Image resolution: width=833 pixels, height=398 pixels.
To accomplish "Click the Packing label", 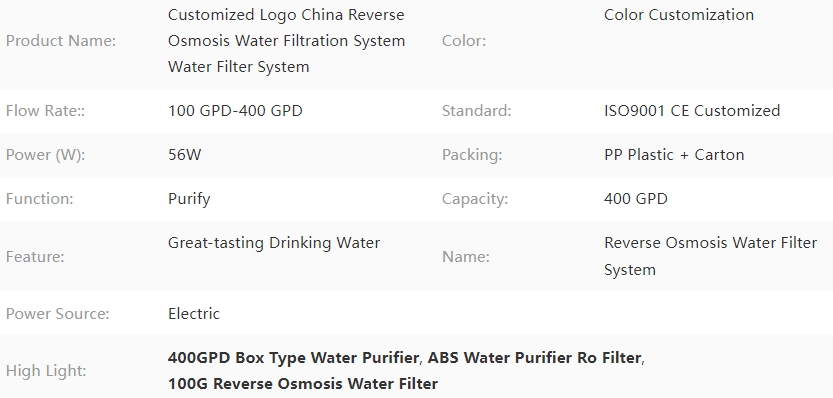I will pyautogui.click(x=472, y=155).
